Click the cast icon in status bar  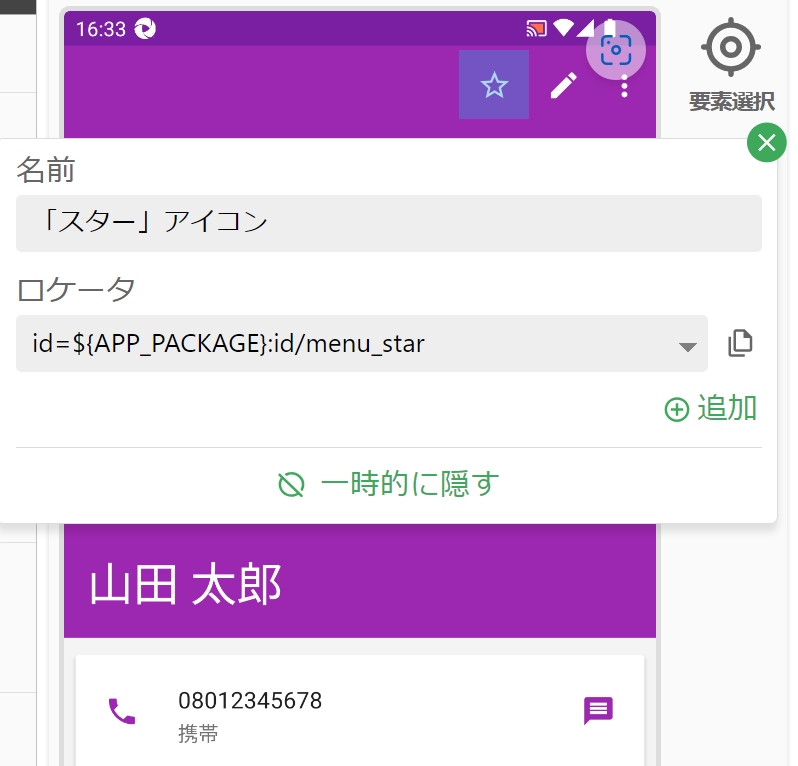pyautogui.click(x=536, y=29)
